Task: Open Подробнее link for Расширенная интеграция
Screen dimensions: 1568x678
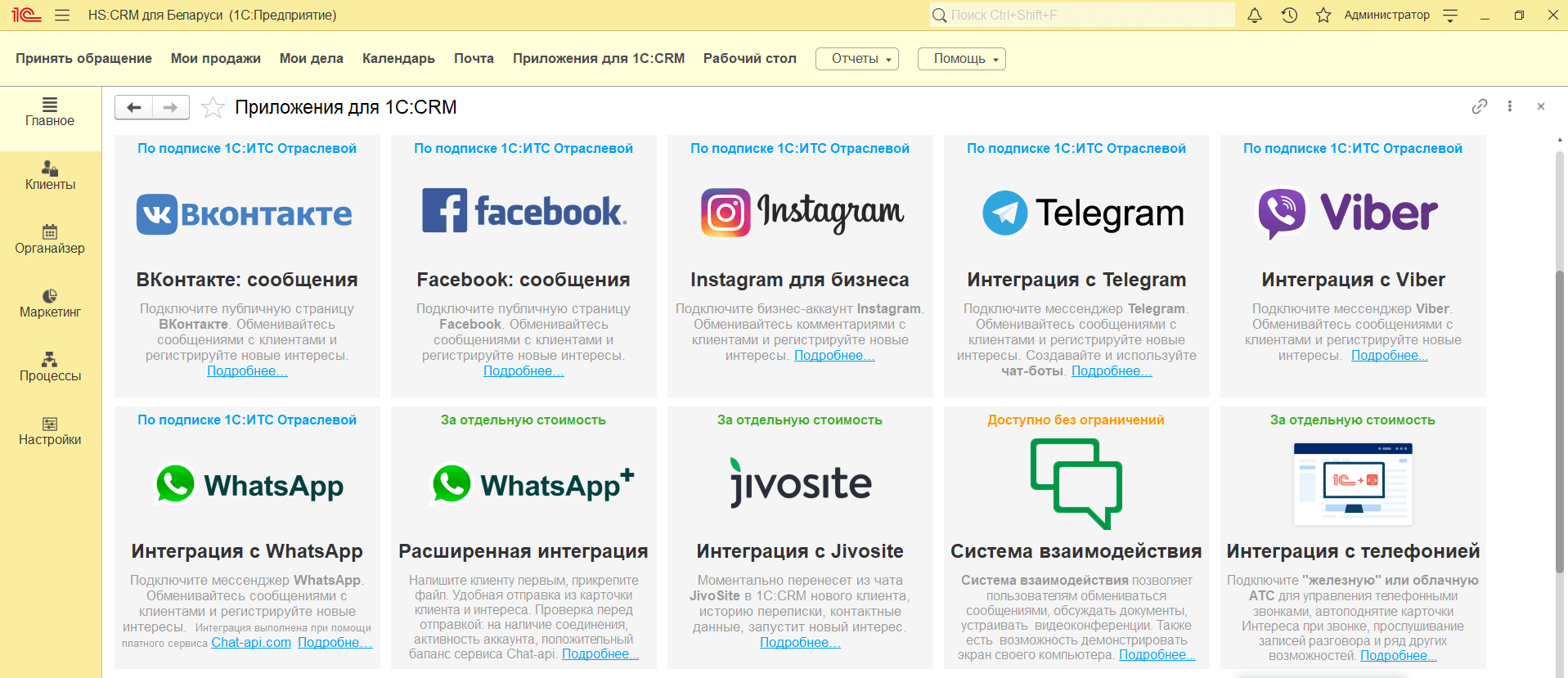Action: 600,654
